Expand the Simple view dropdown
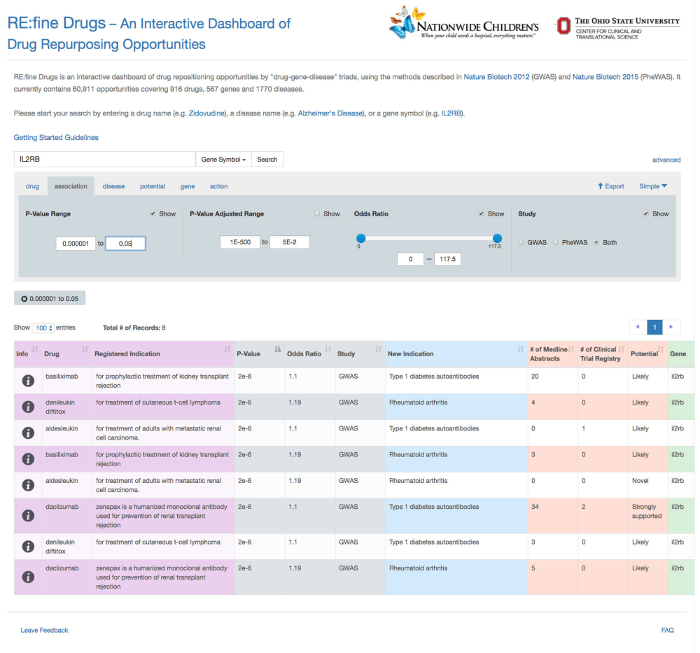 [x=653, y=186]
